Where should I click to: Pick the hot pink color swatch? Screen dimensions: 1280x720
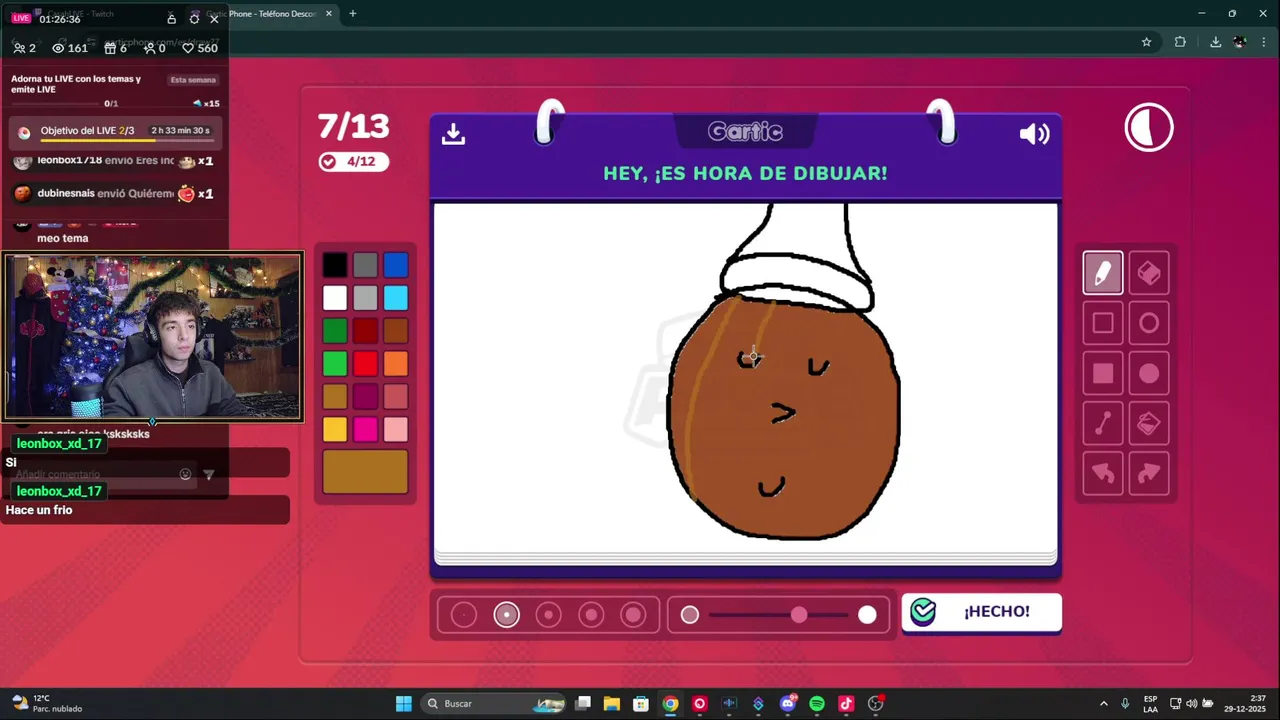(365, 430)
